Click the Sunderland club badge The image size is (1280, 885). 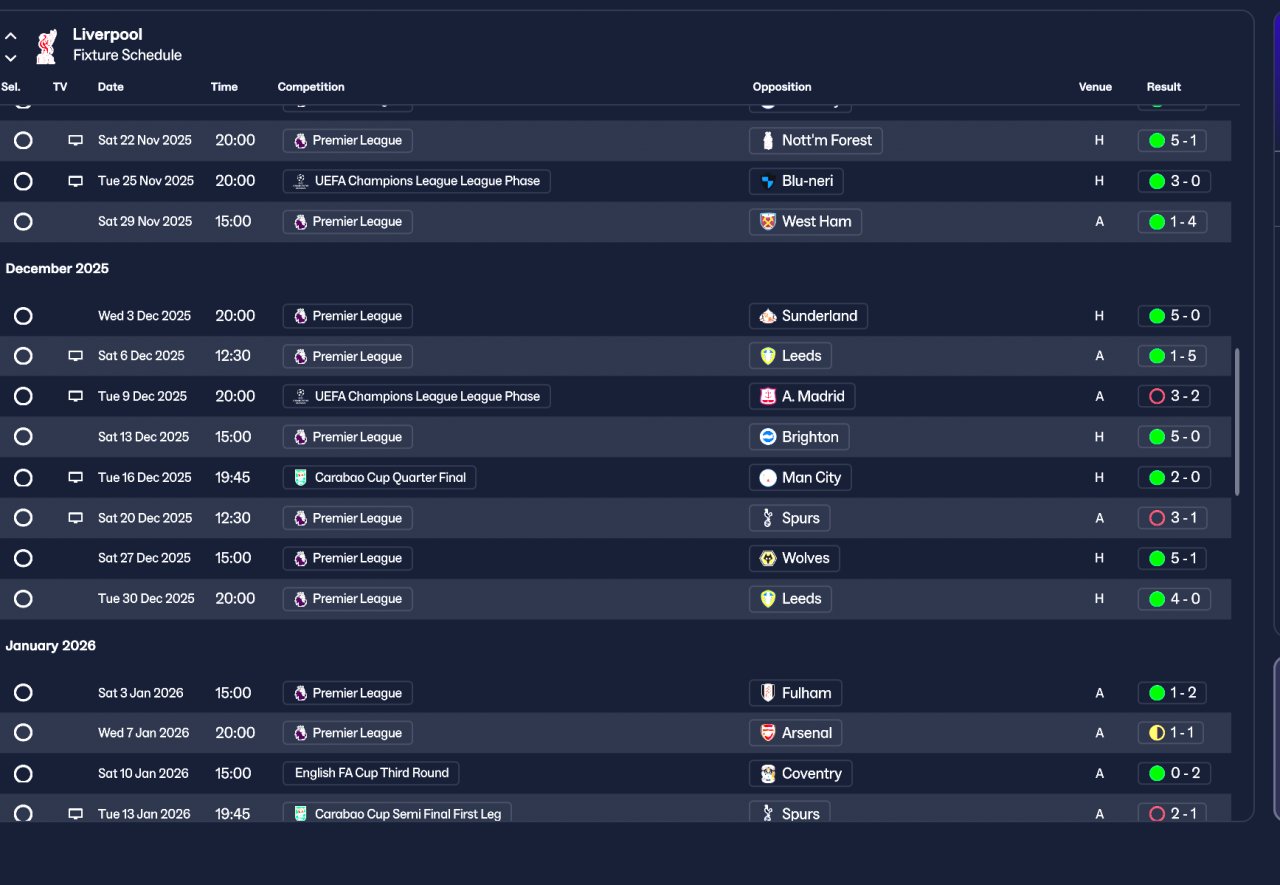pos(768,316)
